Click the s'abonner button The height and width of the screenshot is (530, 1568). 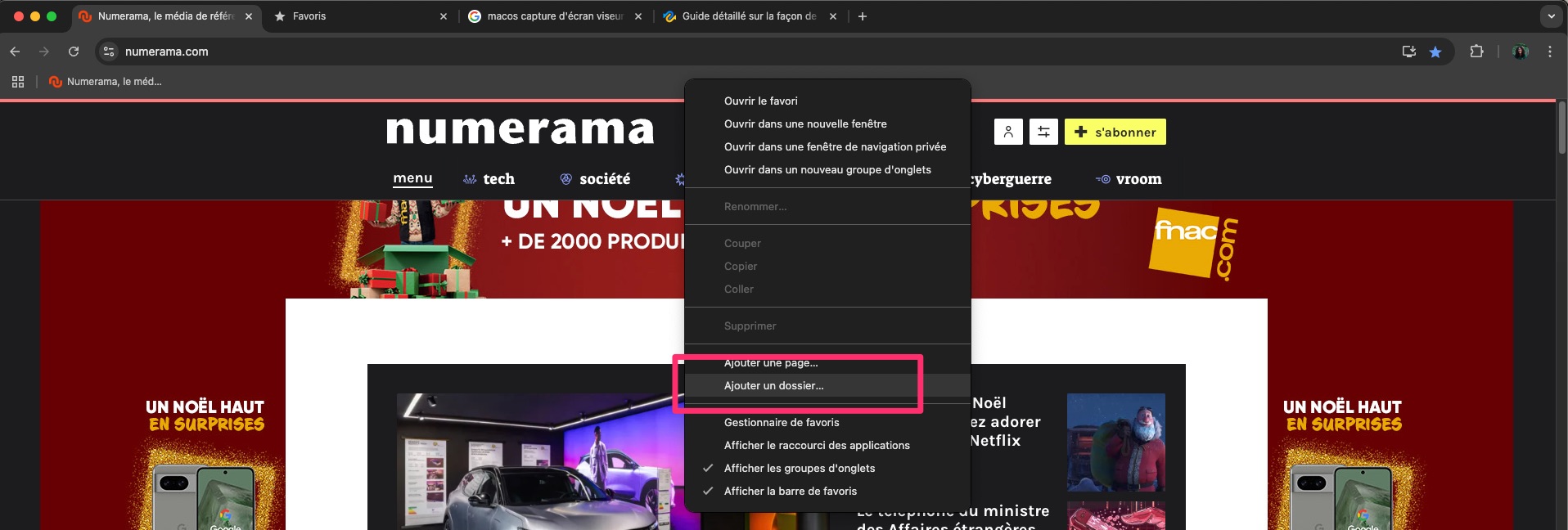tap(1115, 132)
